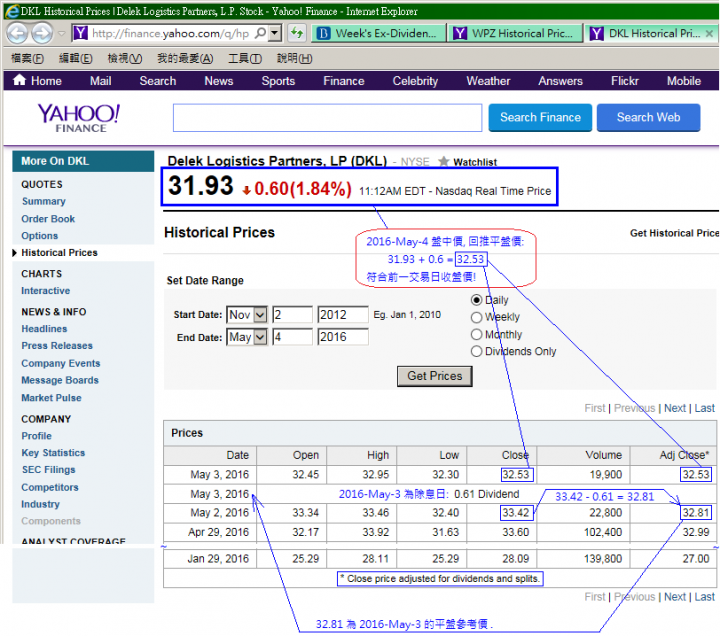Open Sports in Yahoo navigation bar
The image size is (720, 636).
coord(278,81)
